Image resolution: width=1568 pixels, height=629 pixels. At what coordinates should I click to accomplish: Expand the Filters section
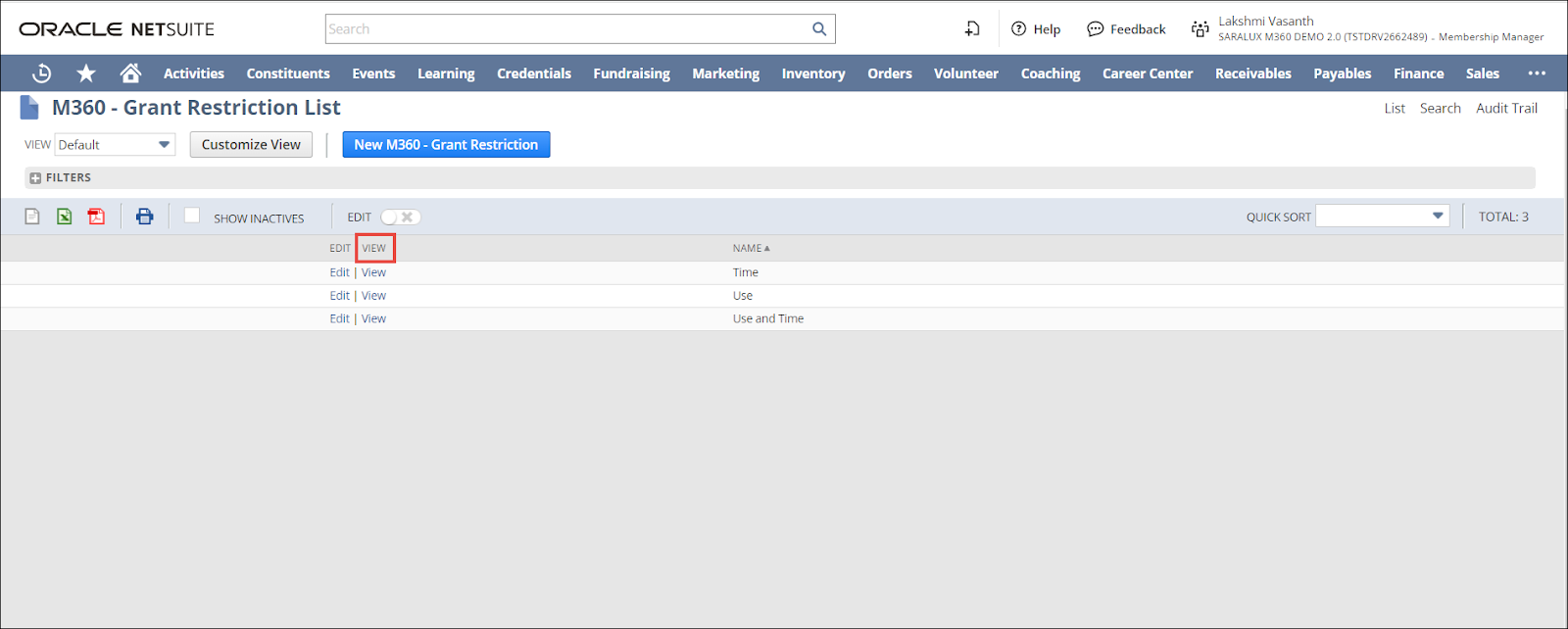pos(35,178)
